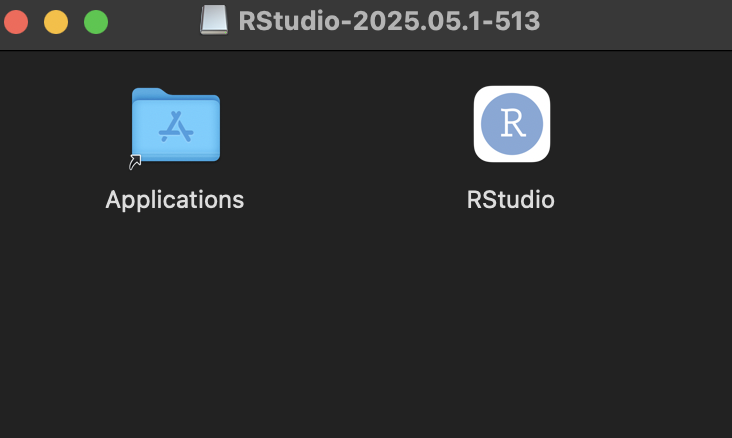Click the folder tab of Applications folder

[149, 92]
